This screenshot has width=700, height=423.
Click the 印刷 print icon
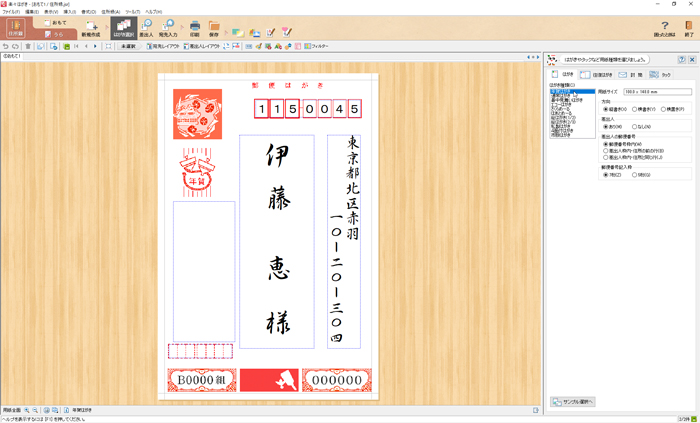(194, 27)
